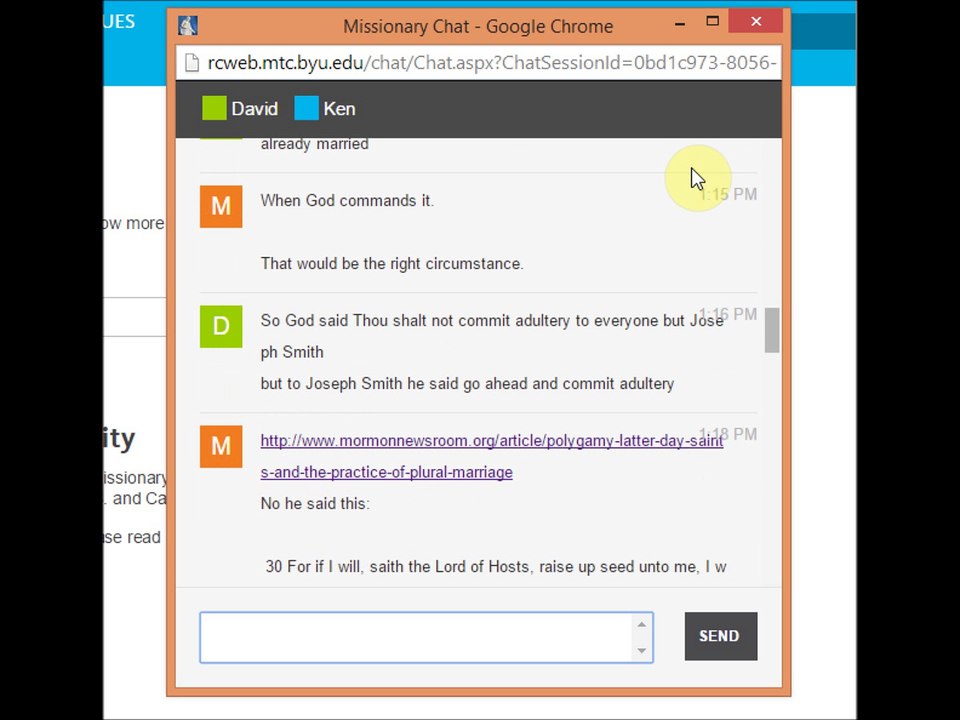Close the Missionary Chat window
The height and width of the screenshot is (720, 960).
pyautogui.click(x=756, y=21)
